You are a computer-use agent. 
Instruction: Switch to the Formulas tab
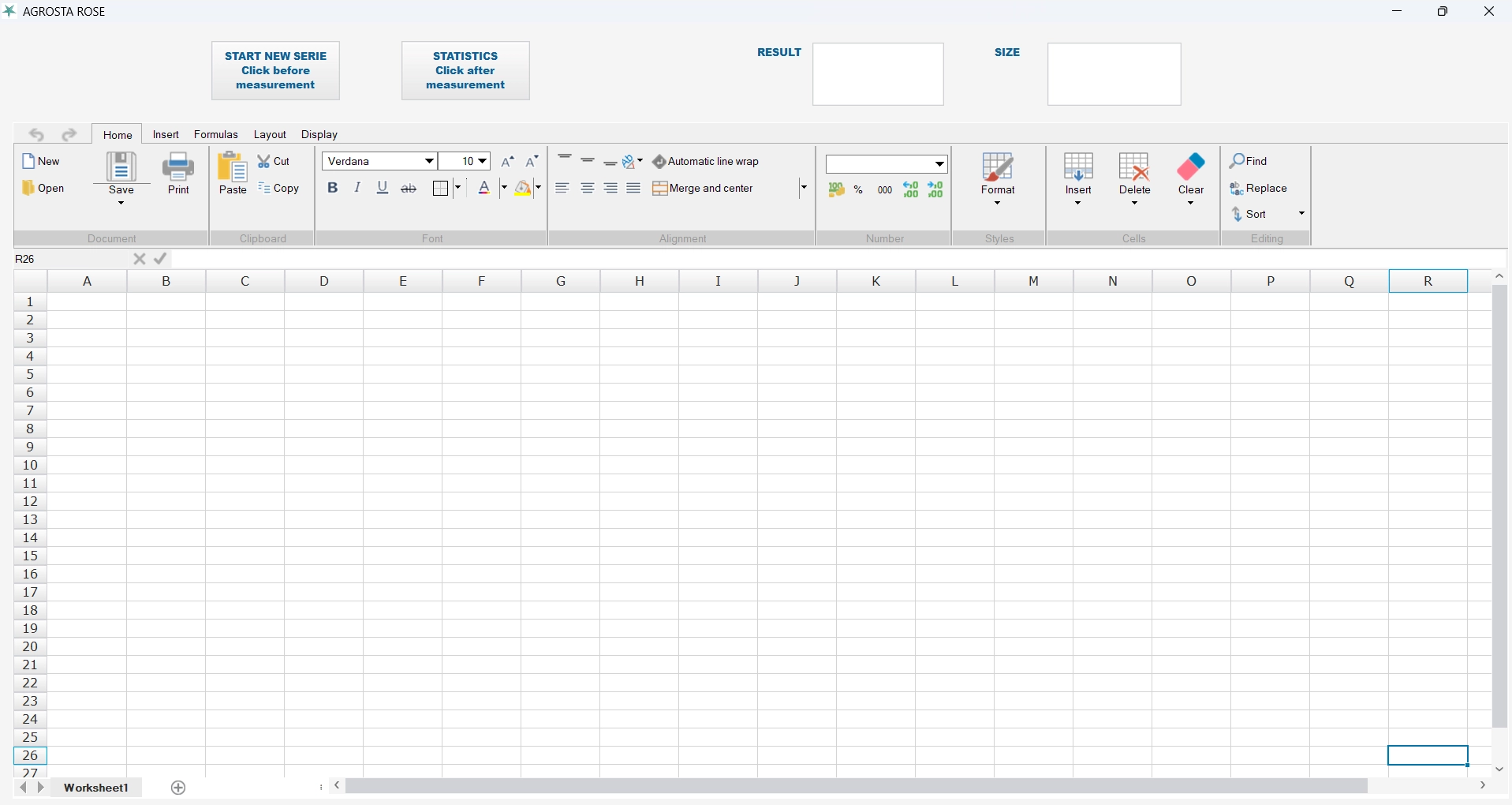[216, 135]
